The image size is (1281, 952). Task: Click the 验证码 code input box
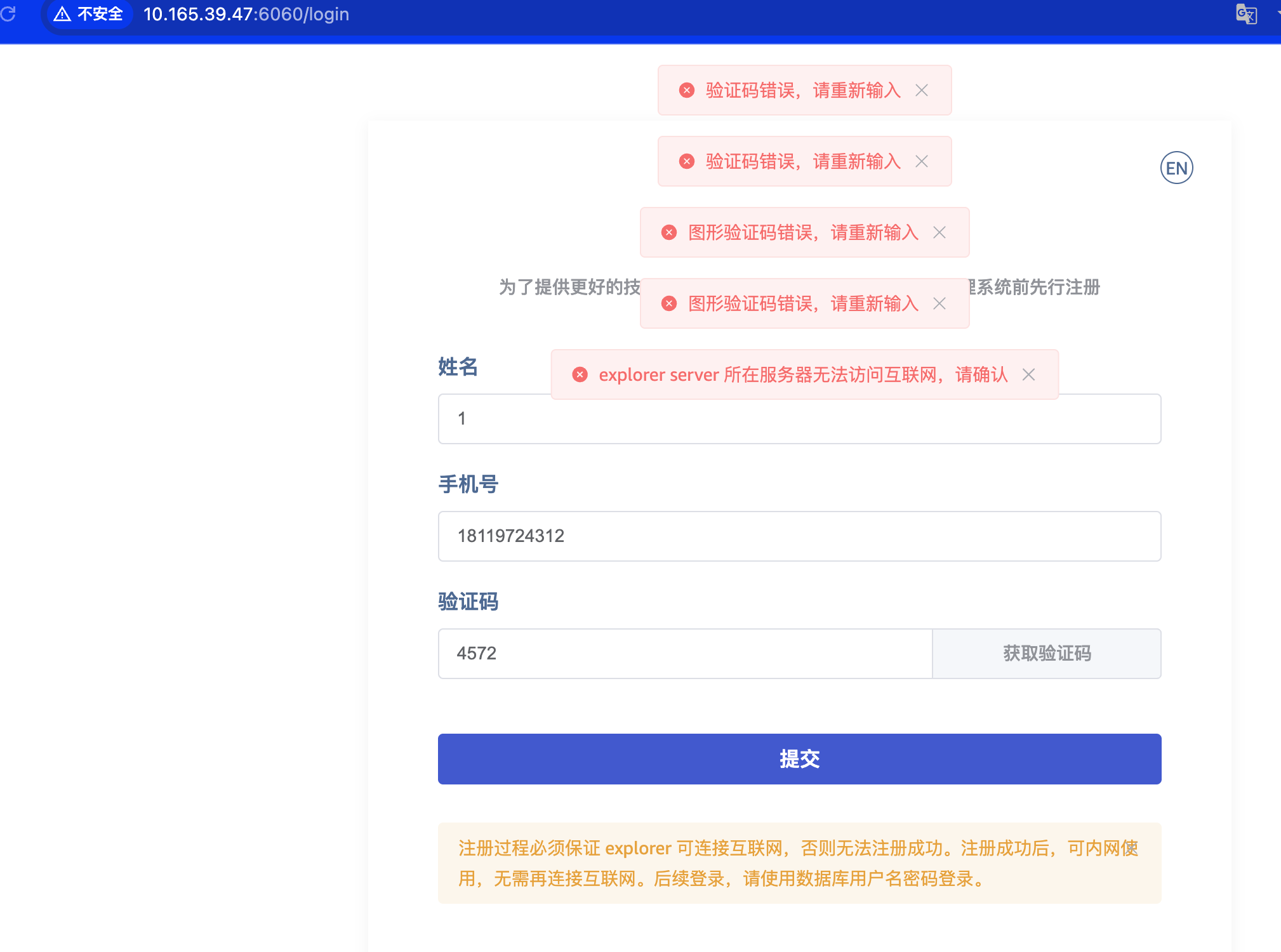[x=684, y=654]
